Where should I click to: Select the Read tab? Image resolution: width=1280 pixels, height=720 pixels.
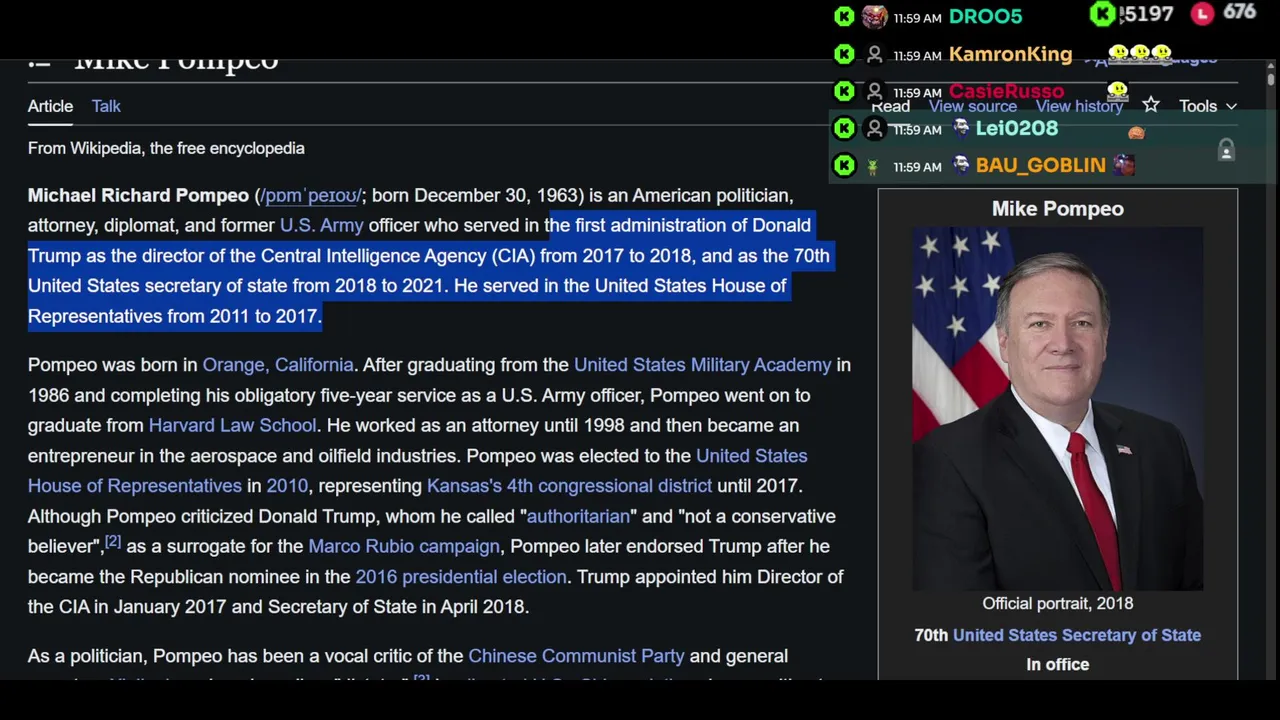(x=890, y=106)
